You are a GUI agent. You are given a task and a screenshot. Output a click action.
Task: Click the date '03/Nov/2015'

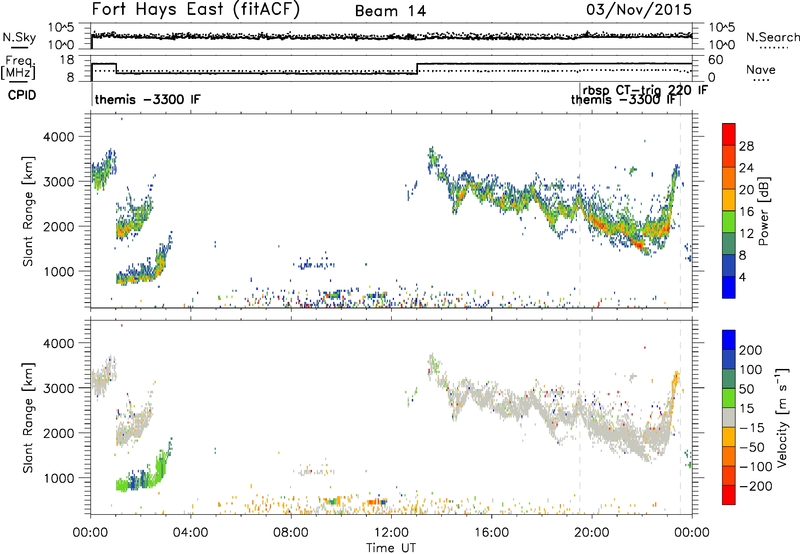tap(639, 9)
